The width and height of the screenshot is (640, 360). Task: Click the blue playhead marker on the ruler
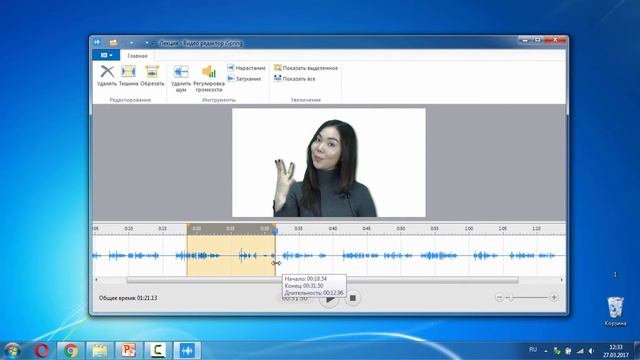[x=275, y=230]
